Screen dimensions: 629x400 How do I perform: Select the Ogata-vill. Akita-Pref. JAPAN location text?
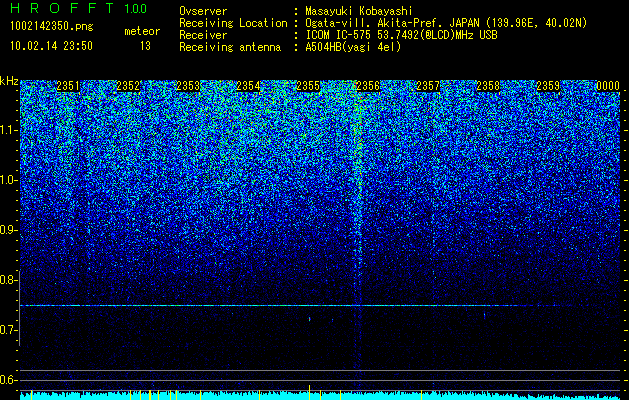coord(446,23)
